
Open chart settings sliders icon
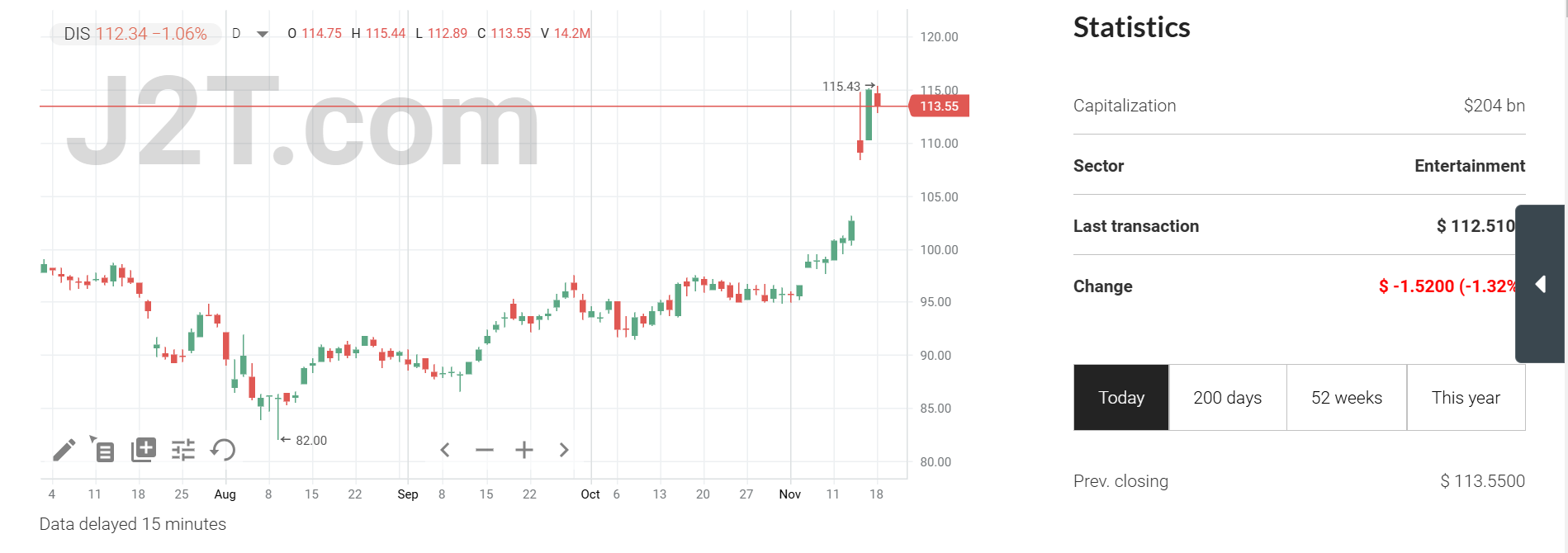[182, 450]
